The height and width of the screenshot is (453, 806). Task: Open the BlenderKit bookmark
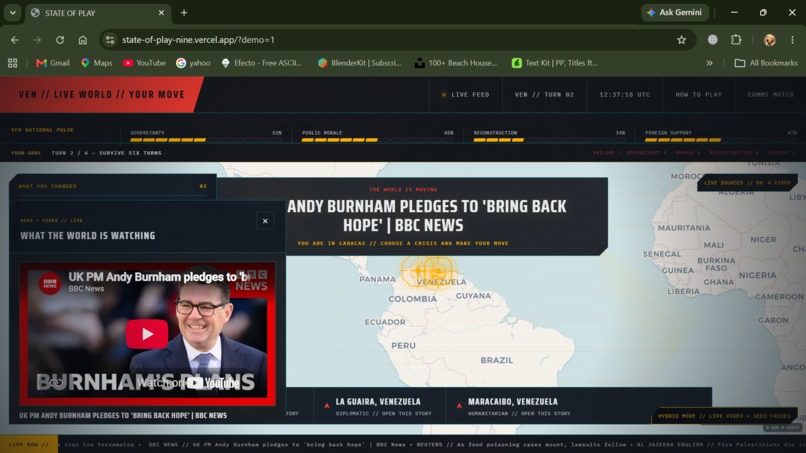359,63
